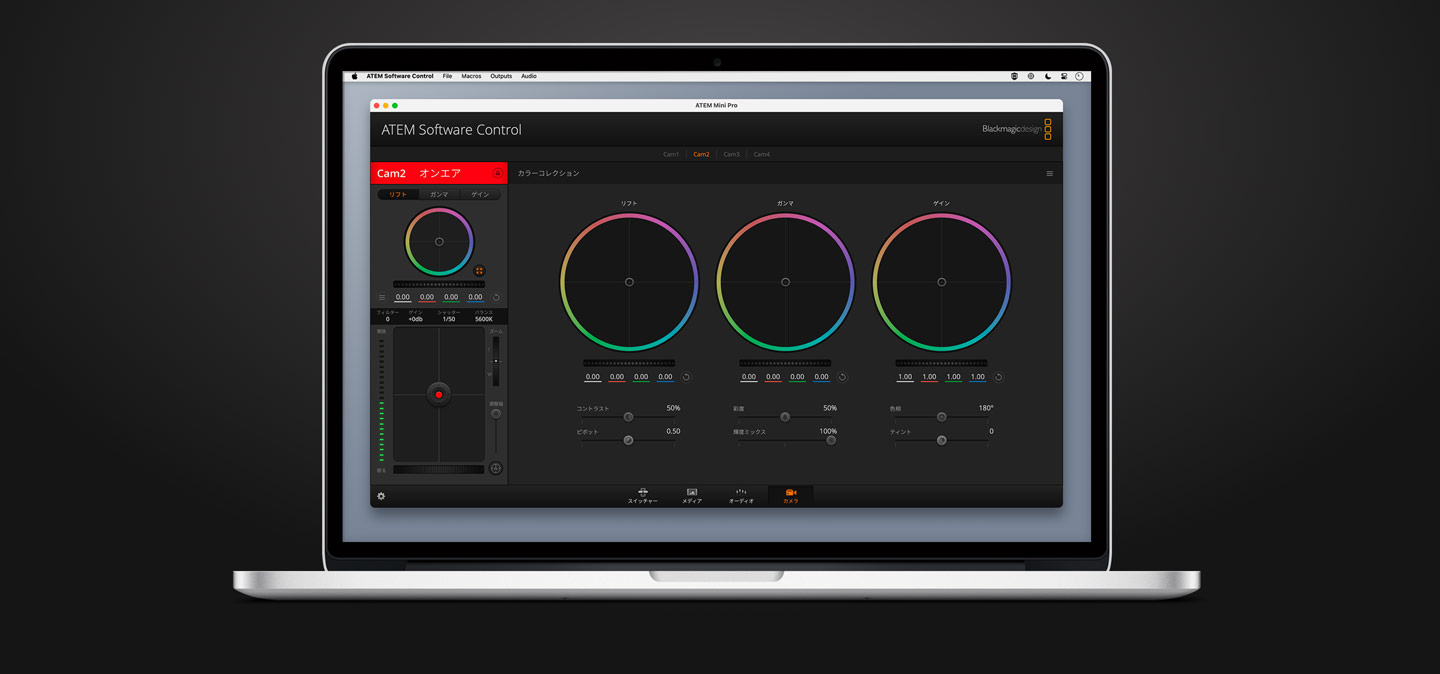
Task: Click the バランス 5600K value
Action: (483, 317)
